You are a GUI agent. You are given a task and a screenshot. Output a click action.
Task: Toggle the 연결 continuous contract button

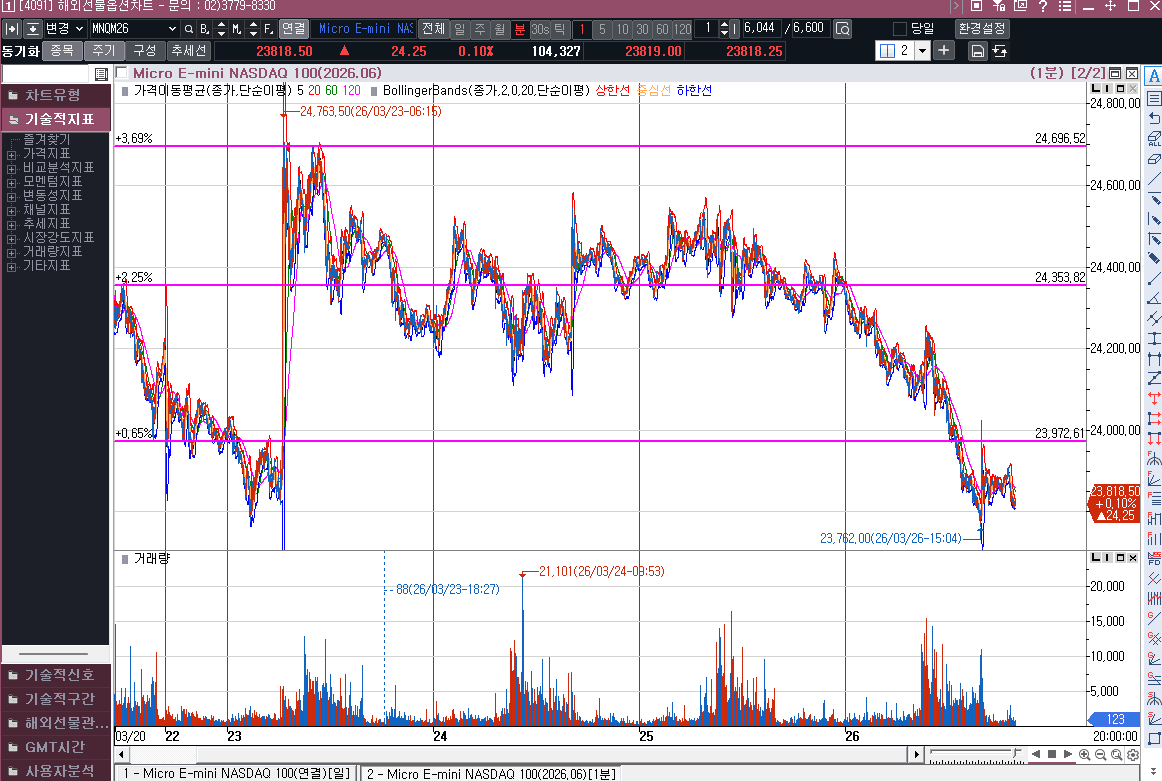click(293, 29)
